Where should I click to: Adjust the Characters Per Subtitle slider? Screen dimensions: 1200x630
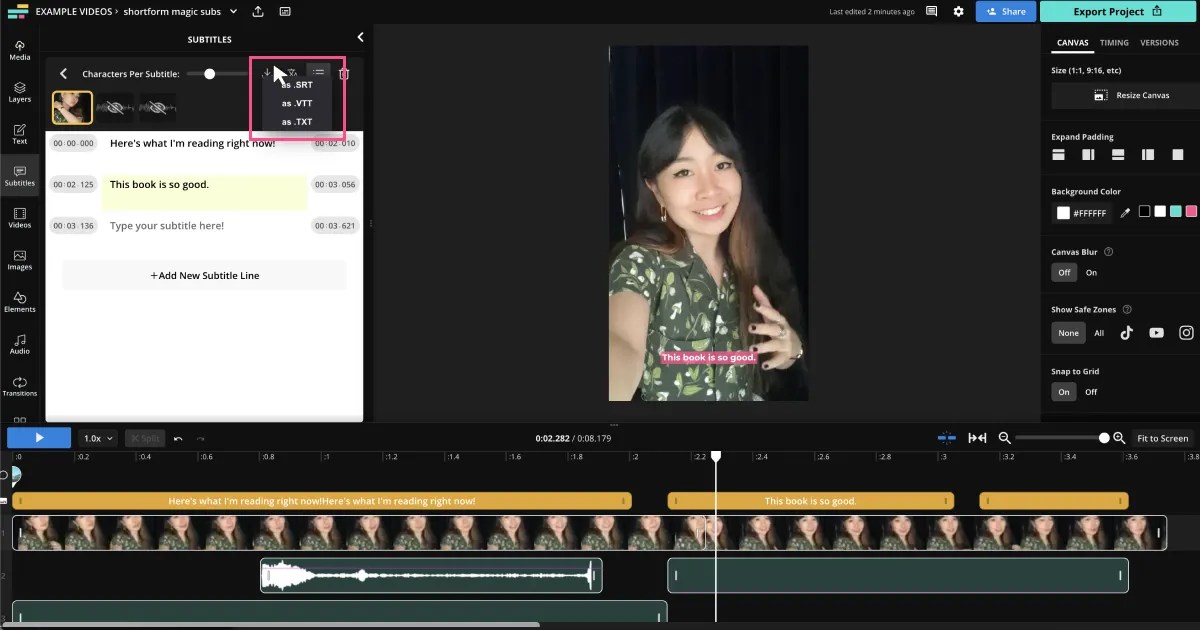click(209, 73)
